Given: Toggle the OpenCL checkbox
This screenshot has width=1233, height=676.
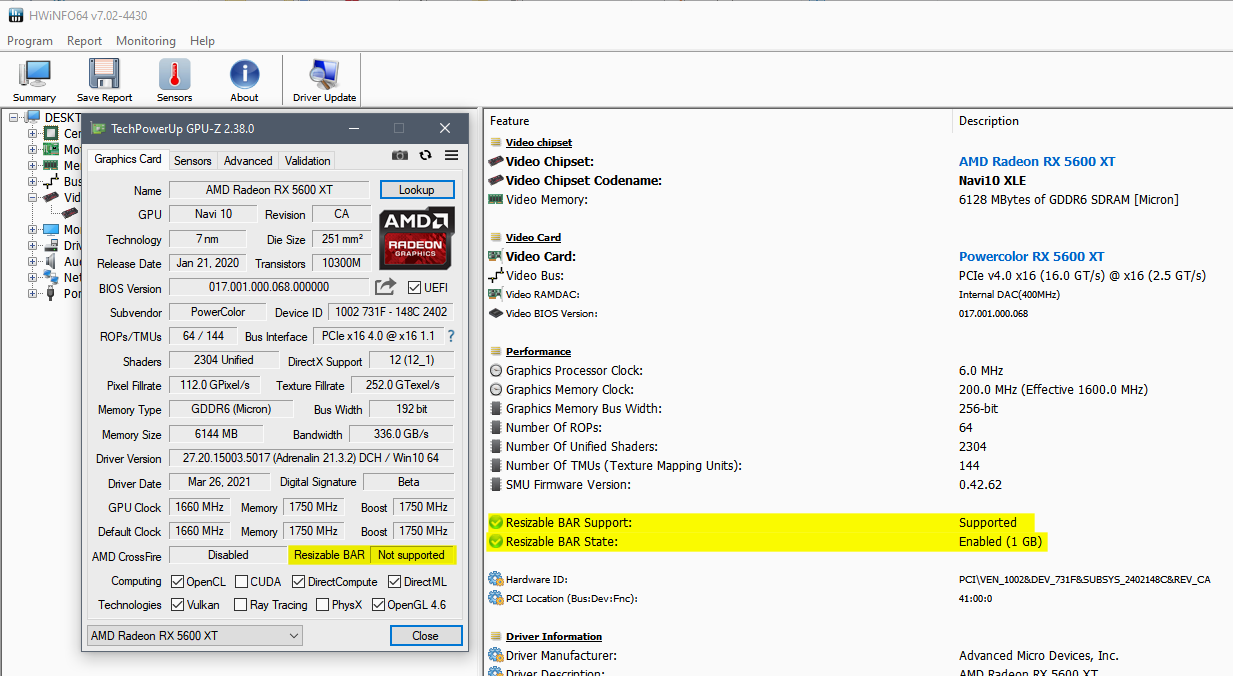Looking at the screenshot, I should pyautogui.click(x=177, y=581).
